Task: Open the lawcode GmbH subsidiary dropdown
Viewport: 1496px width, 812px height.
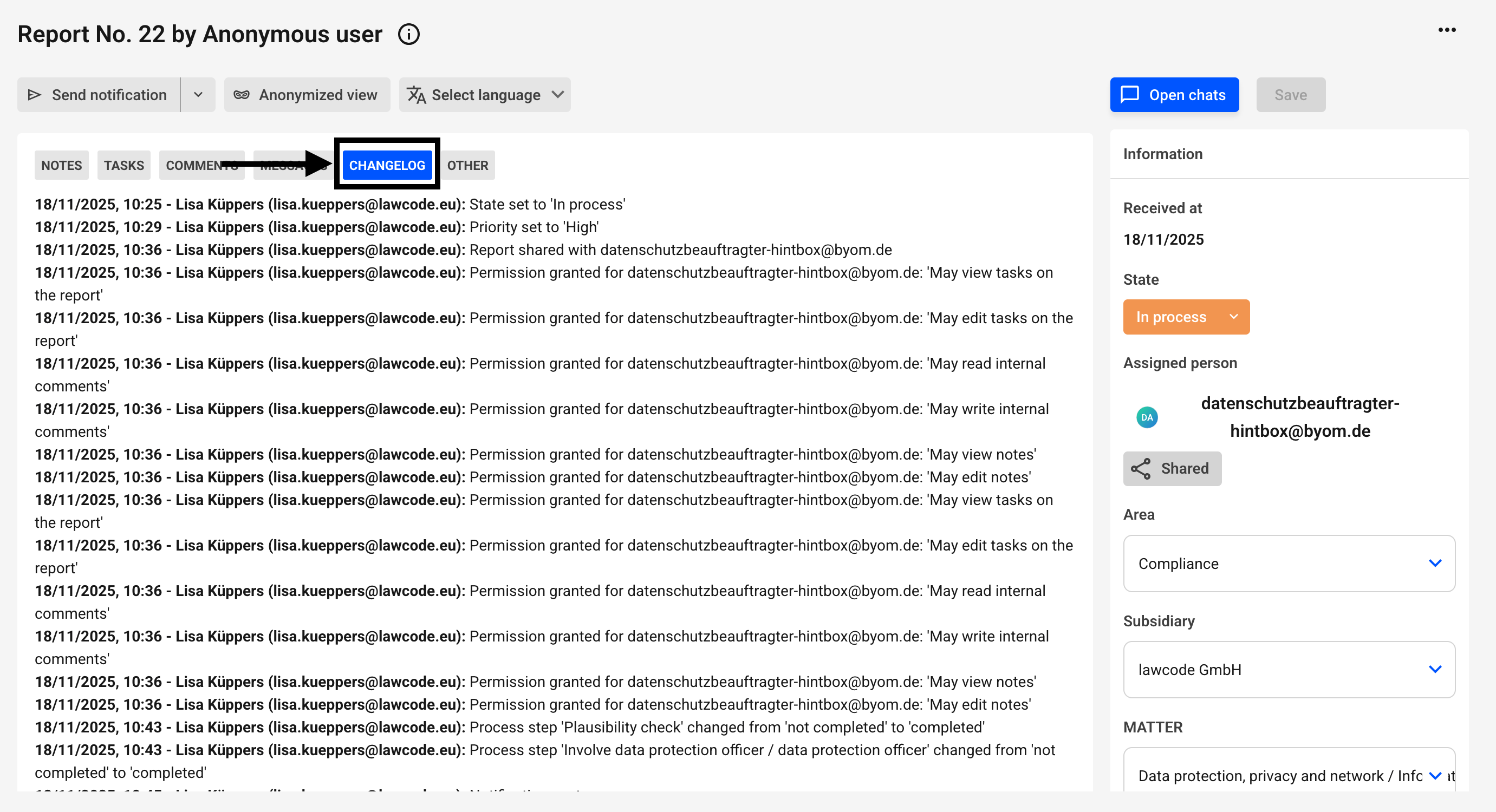Action: pos(1434,669)
